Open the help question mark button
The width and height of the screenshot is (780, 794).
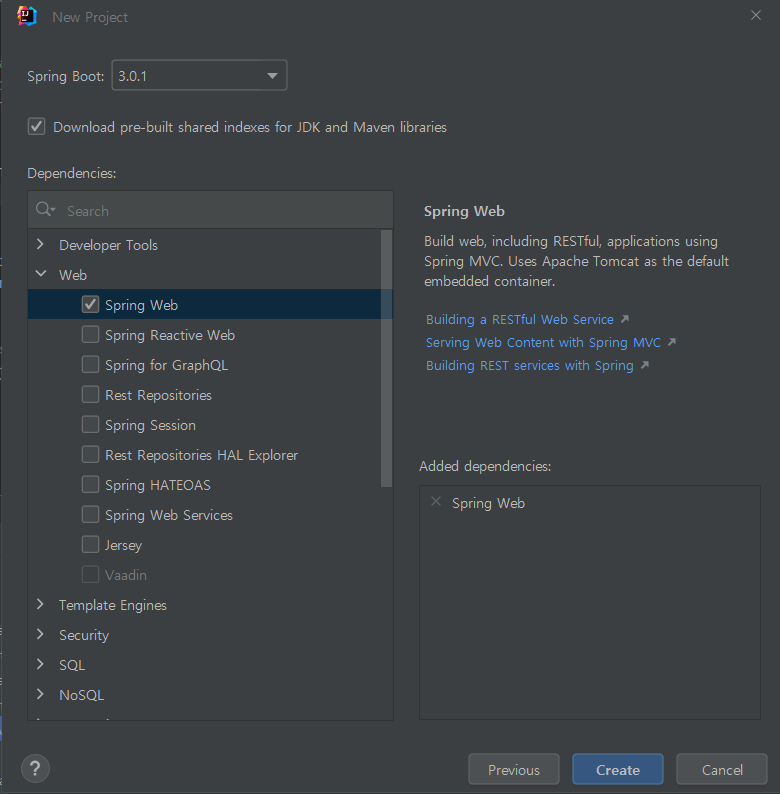pos(35,768)
